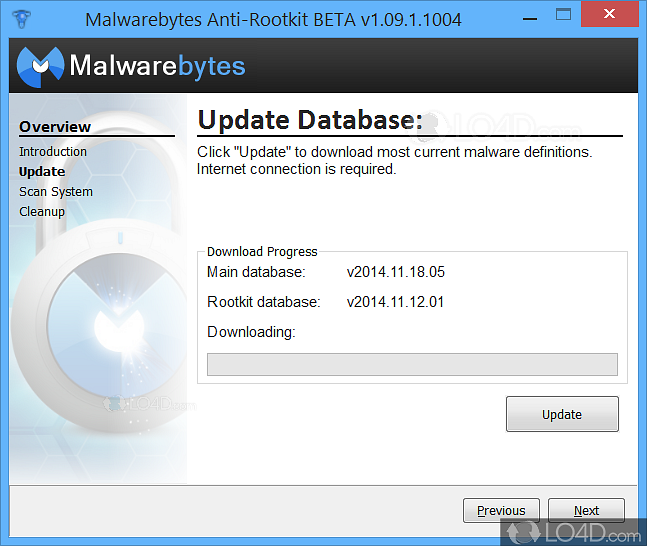Click the 'Rootkit database:' label
The image size is (647, 546).
point(264,302)
